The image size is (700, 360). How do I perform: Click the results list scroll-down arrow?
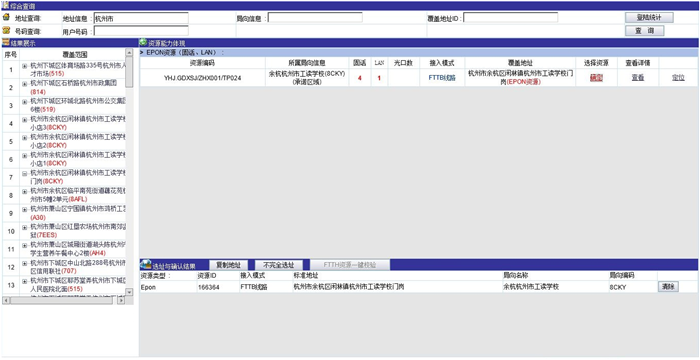coord(129,292)
